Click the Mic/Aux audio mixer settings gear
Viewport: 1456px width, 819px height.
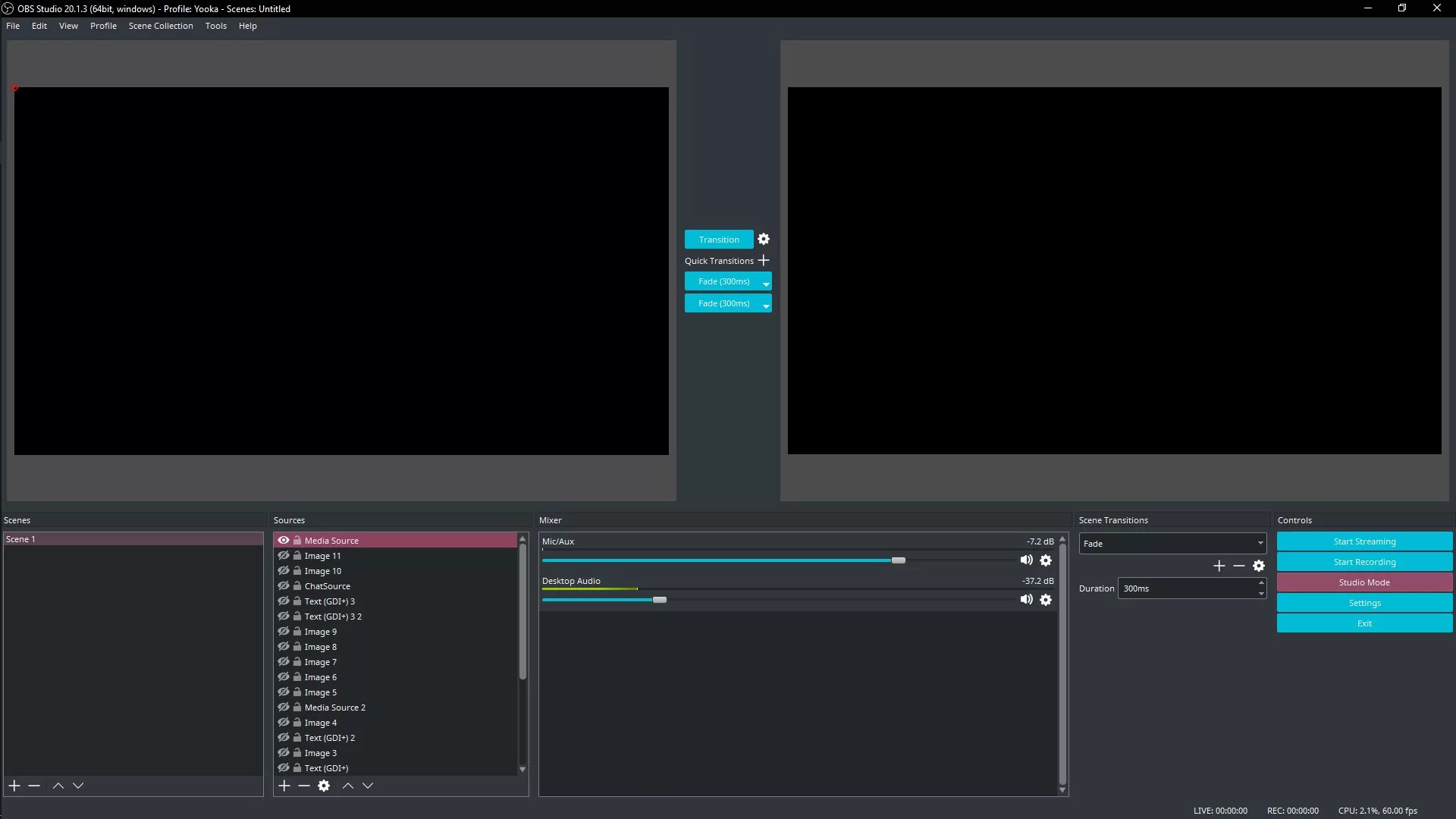pyautogui.click(x=1046, y=559)
